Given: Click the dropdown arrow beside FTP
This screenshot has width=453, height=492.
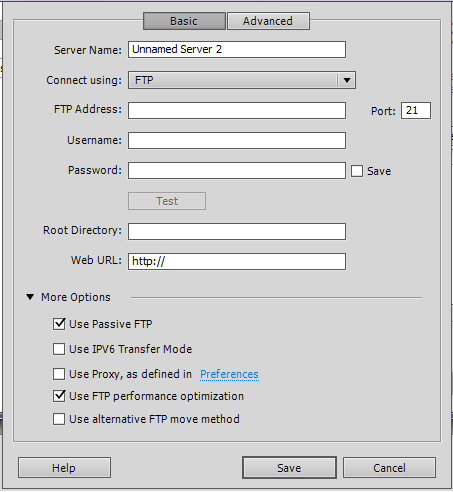Looking at the screenshot, I should (x=347, y=80).
